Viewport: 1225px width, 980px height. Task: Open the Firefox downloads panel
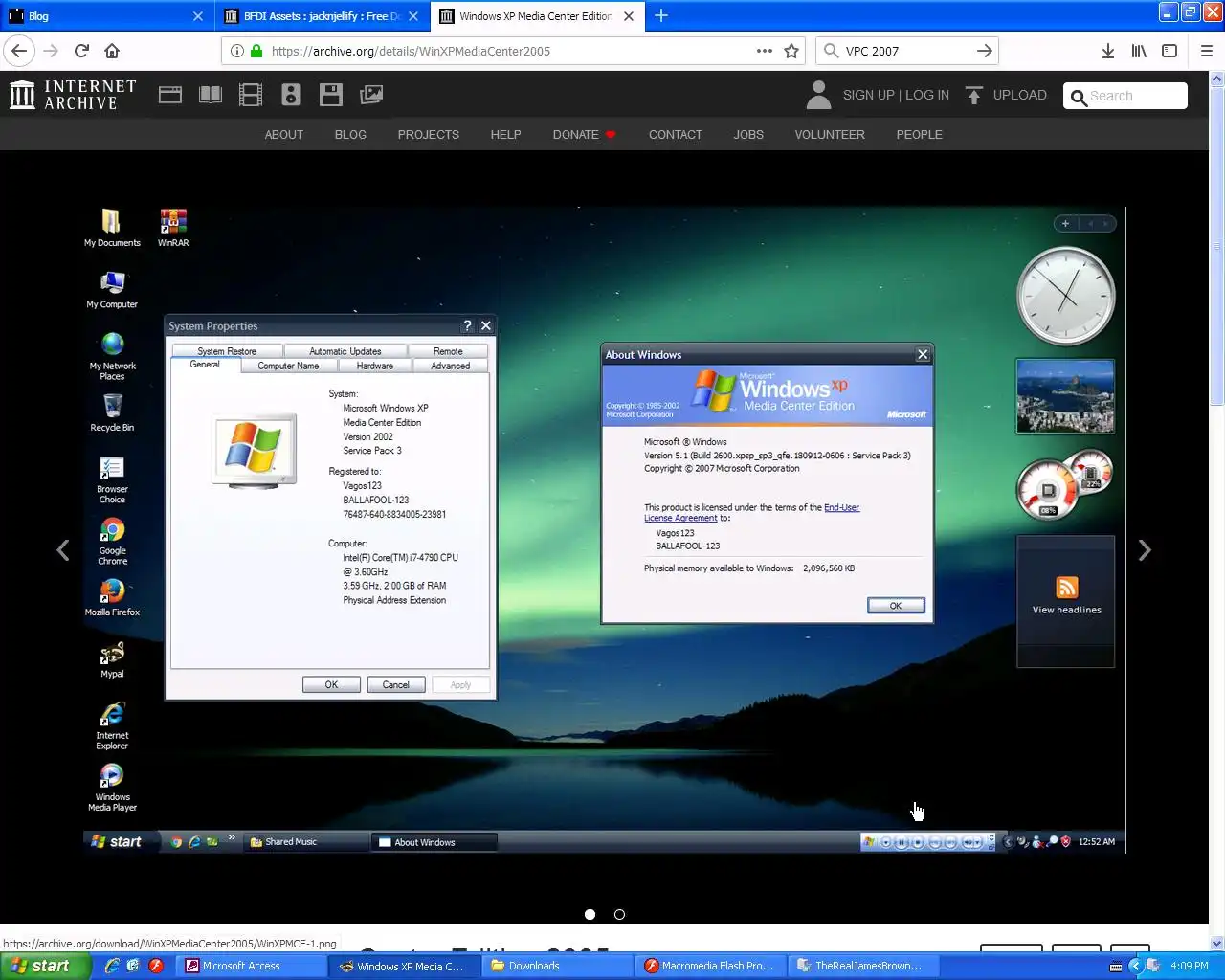coord(1107,51)
